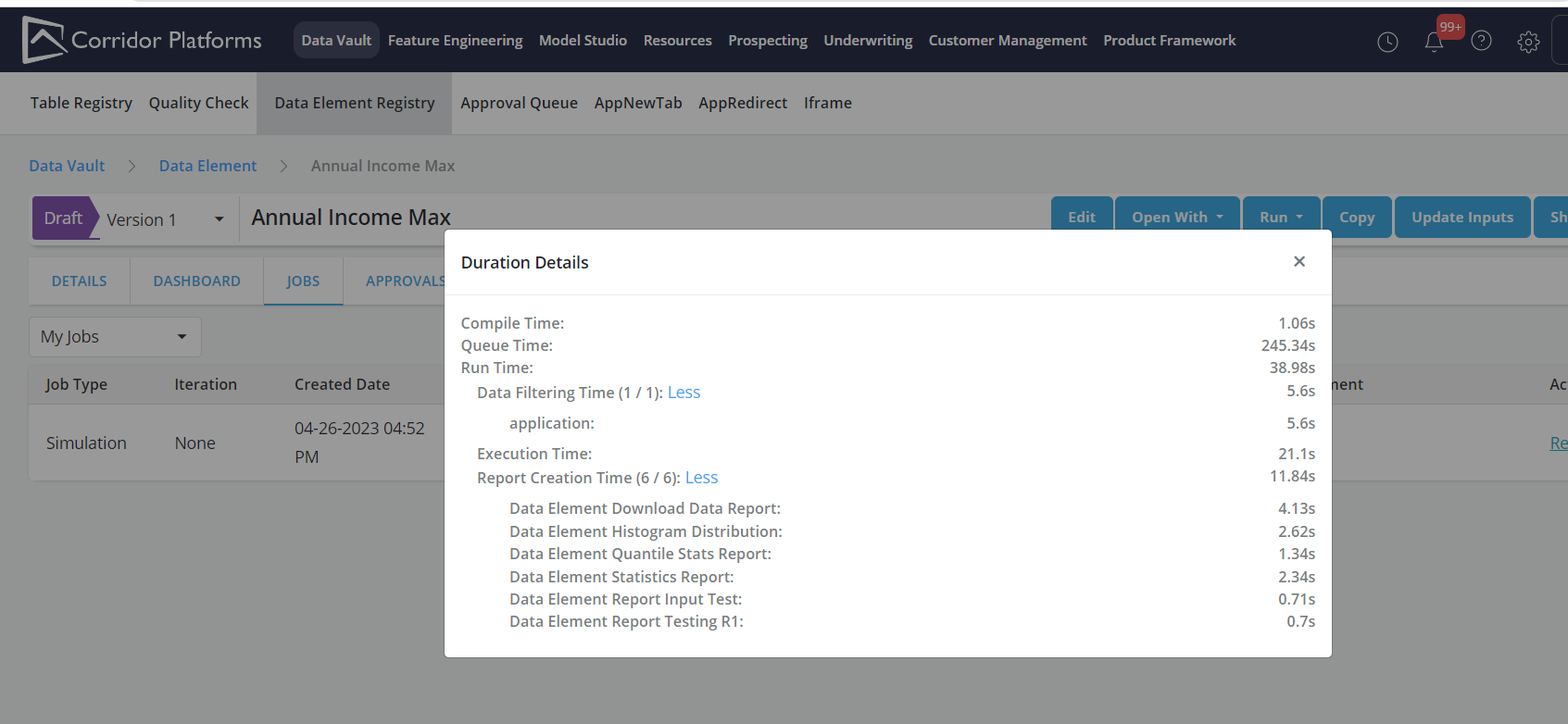Open Feature Engineering in top navigation
Screen dimensions: 1568x724
pos(455,41)
